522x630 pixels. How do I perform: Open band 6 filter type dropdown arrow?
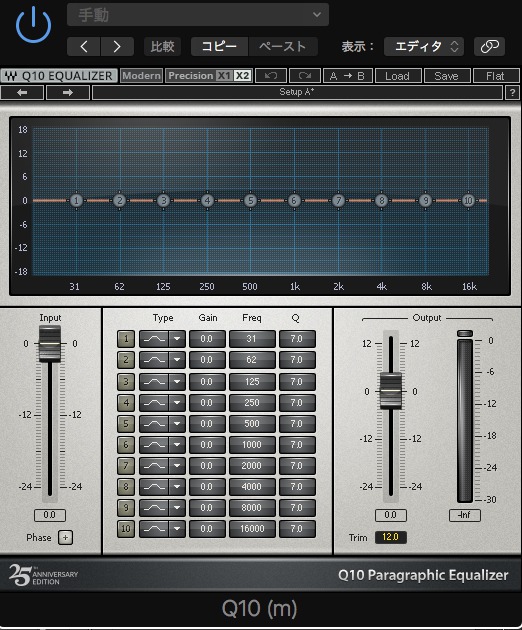pos(177,444)
